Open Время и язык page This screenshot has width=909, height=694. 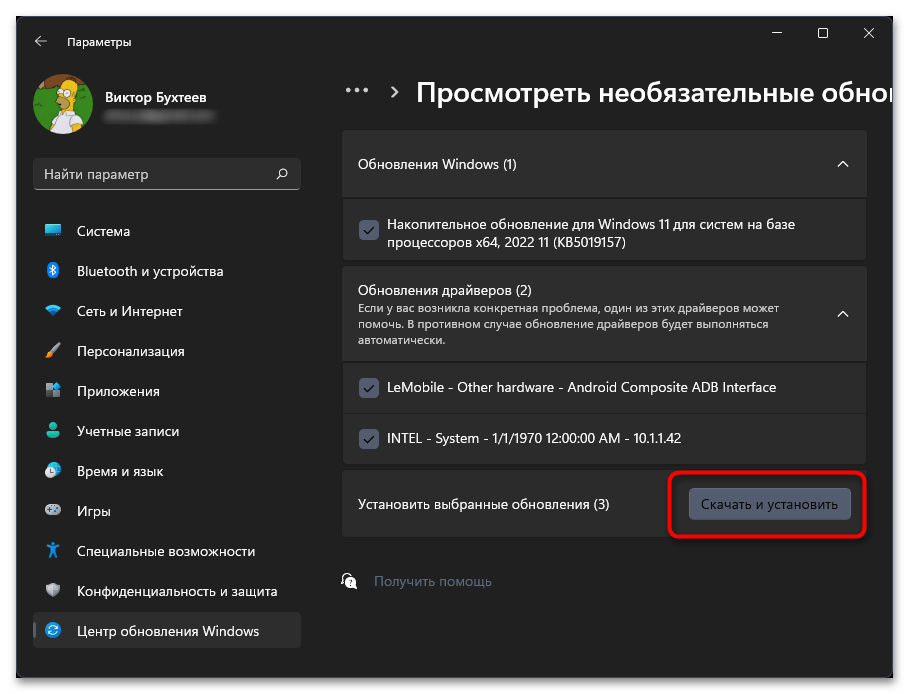pos(167,471)
